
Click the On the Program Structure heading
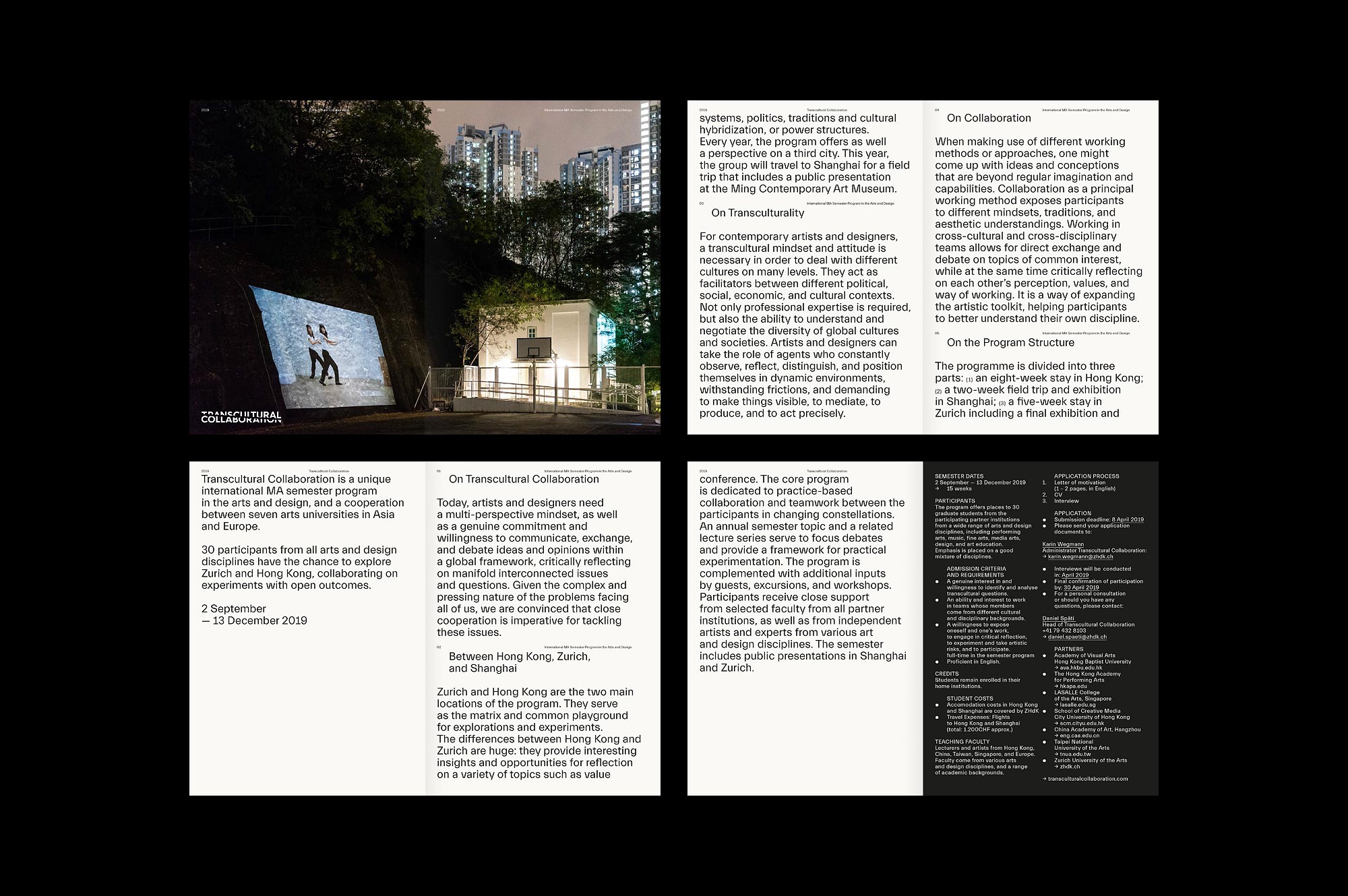(x=1010, y=342)
